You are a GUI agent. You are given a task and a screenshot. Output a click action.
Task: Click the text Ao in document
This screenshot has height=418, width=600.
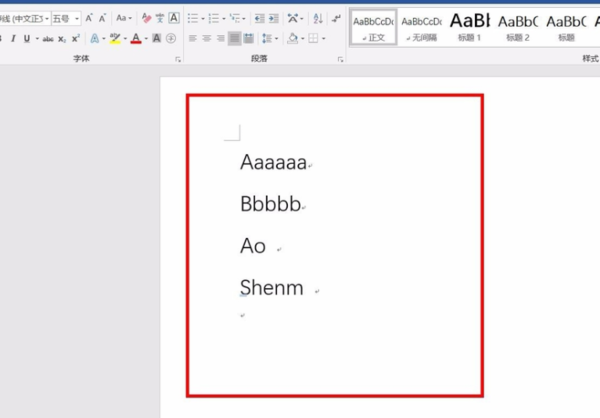point(253,246)
